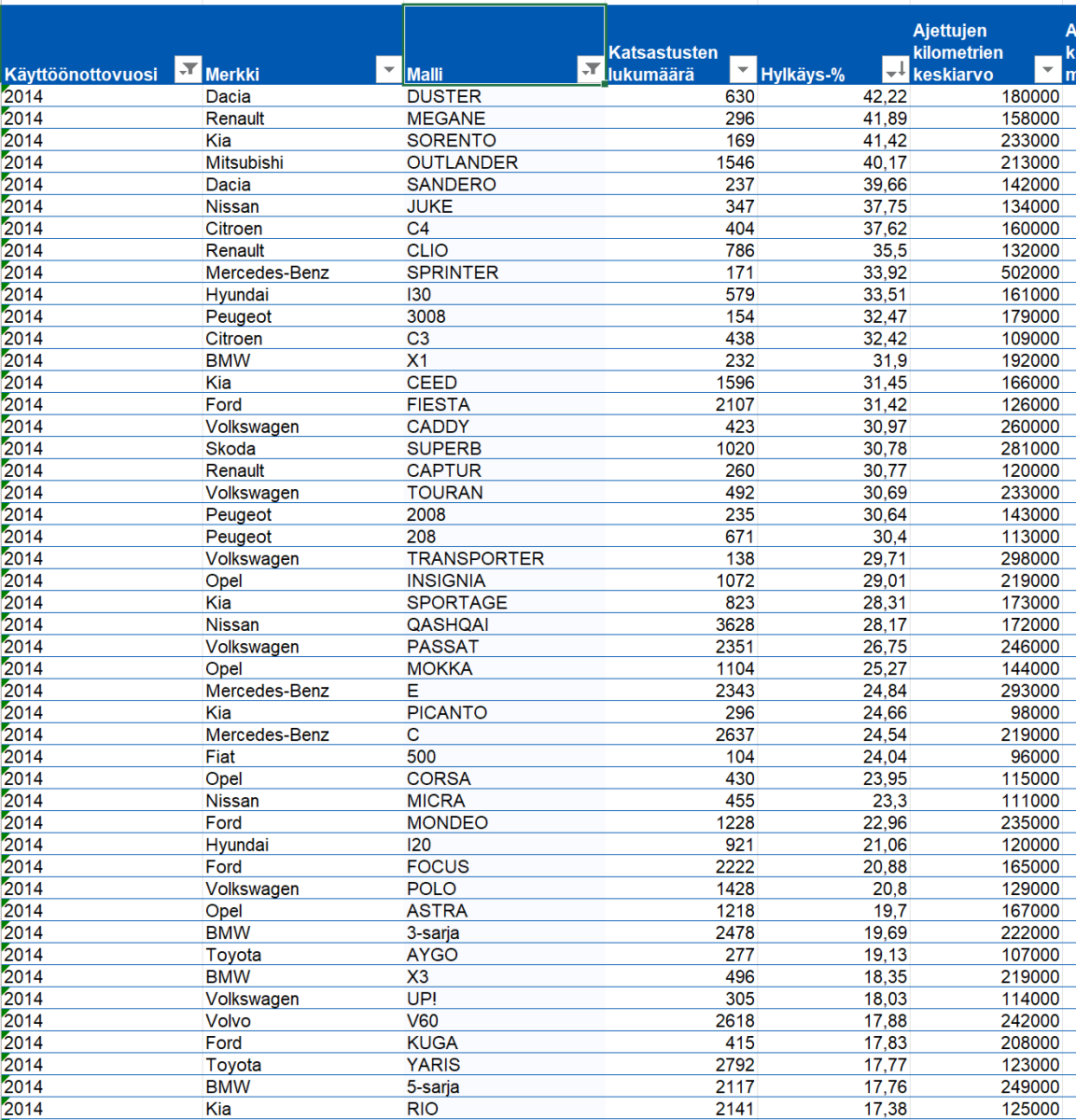Click the PICANTO model cell

pyautogui.click(x=504, y=713)
